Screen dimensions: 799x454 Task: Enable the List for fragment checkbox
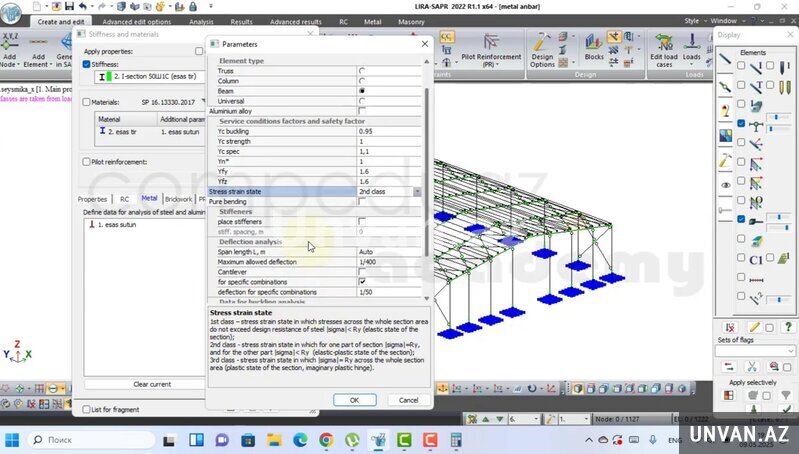pos(86,409)
